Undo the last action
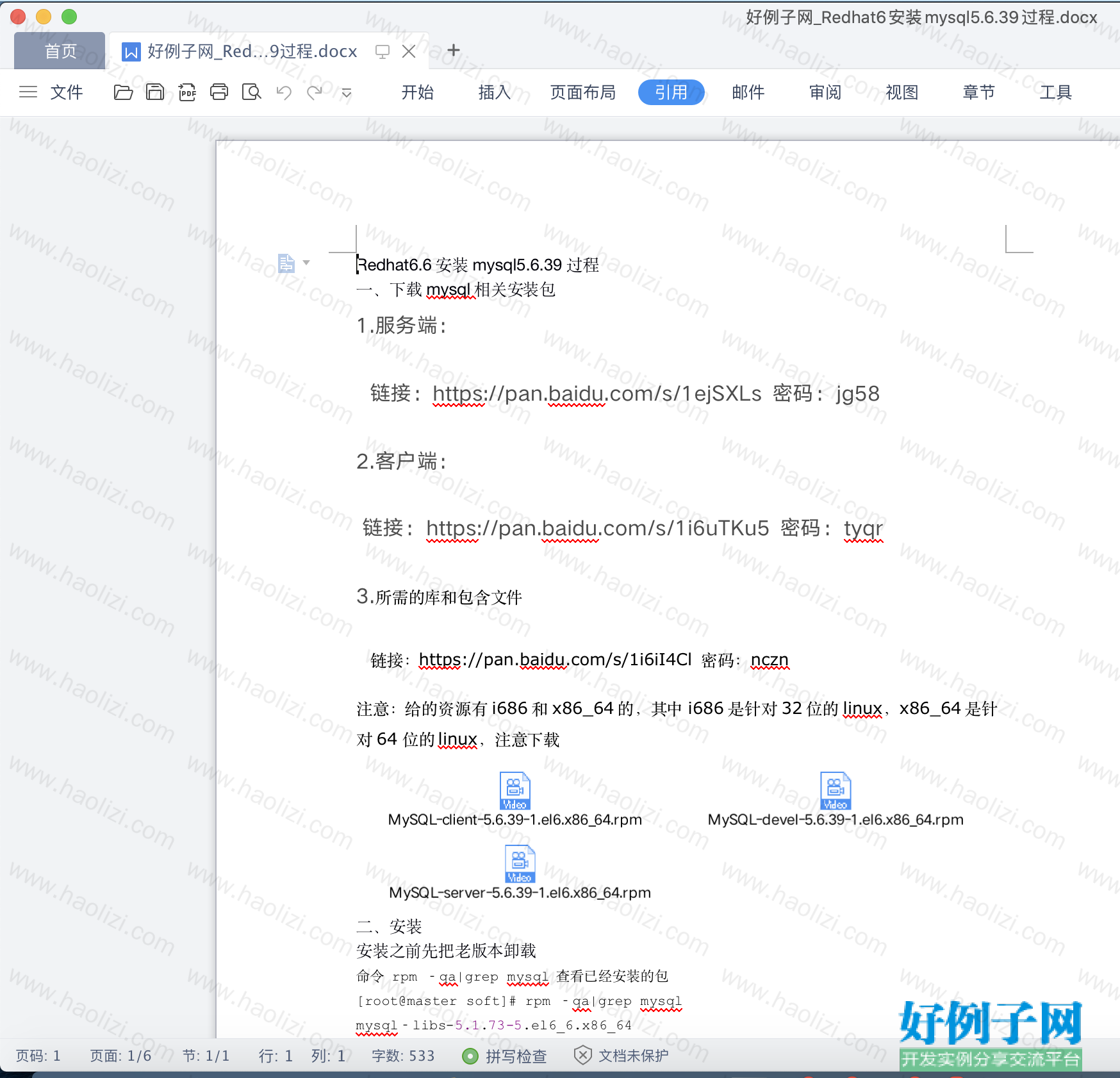 [284, 92]
